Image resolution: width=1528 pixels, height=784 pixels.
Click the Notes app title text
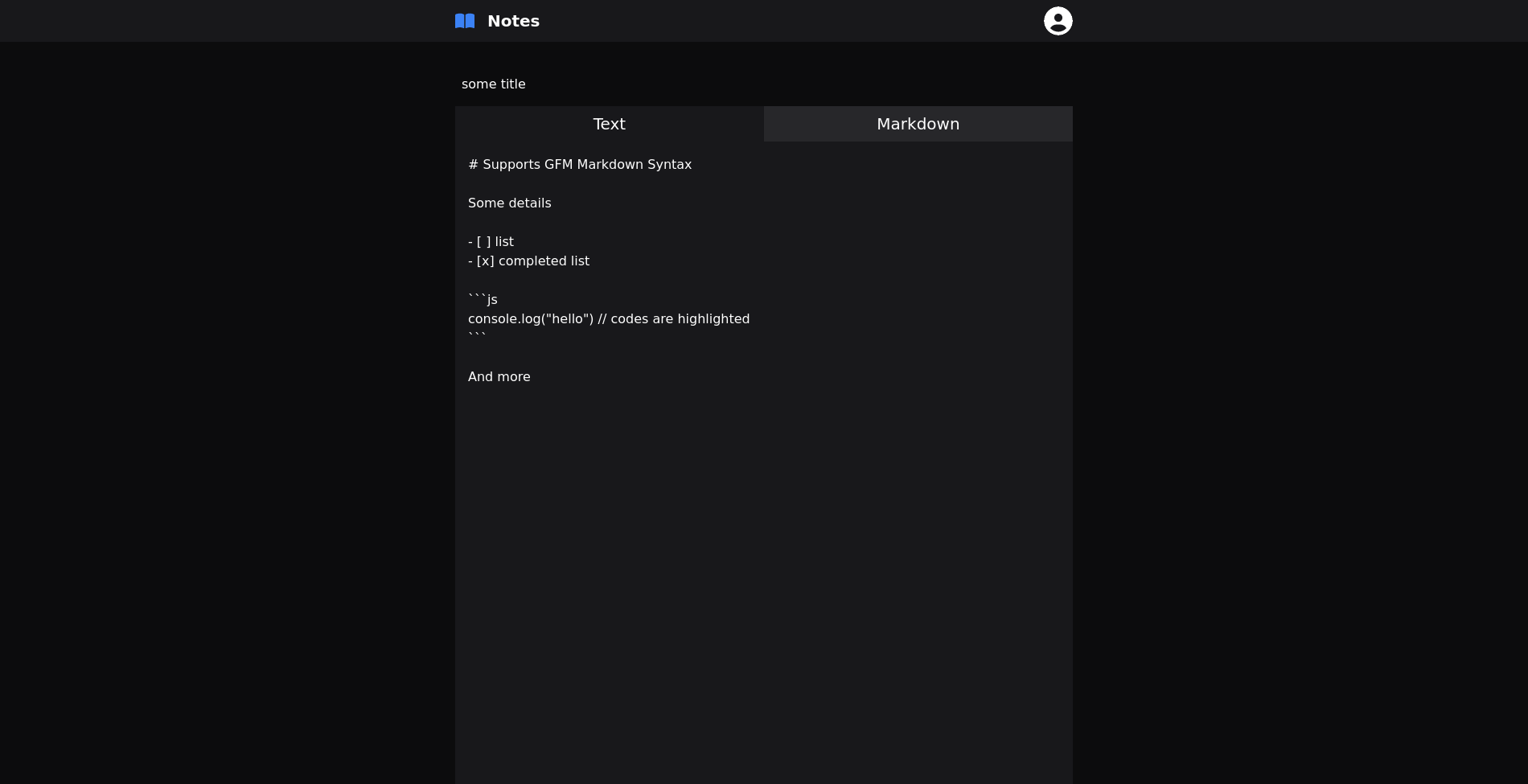(513, 21)
